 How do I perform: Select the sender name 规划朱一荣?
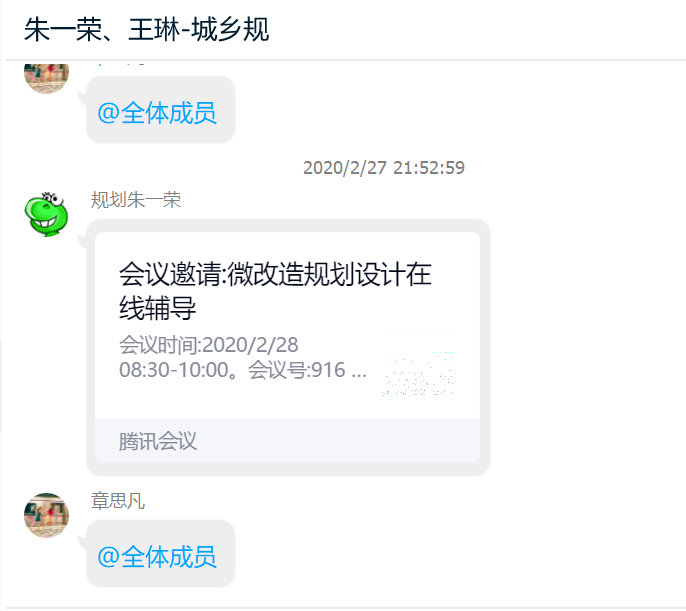coord(136,200)
